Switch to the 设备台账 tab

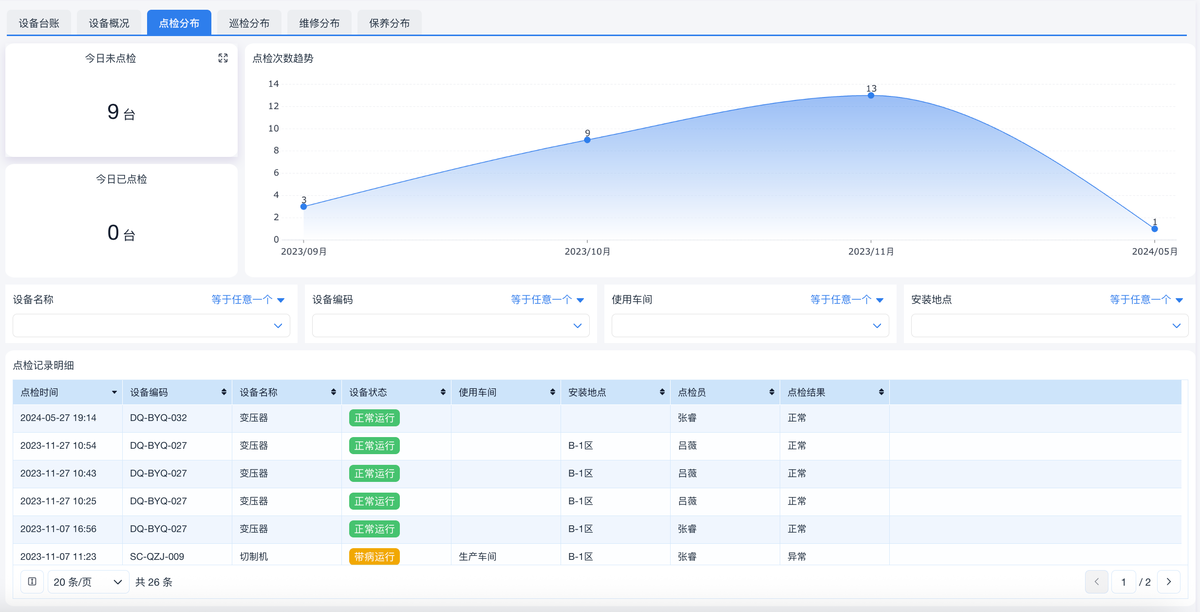[39, 23]
